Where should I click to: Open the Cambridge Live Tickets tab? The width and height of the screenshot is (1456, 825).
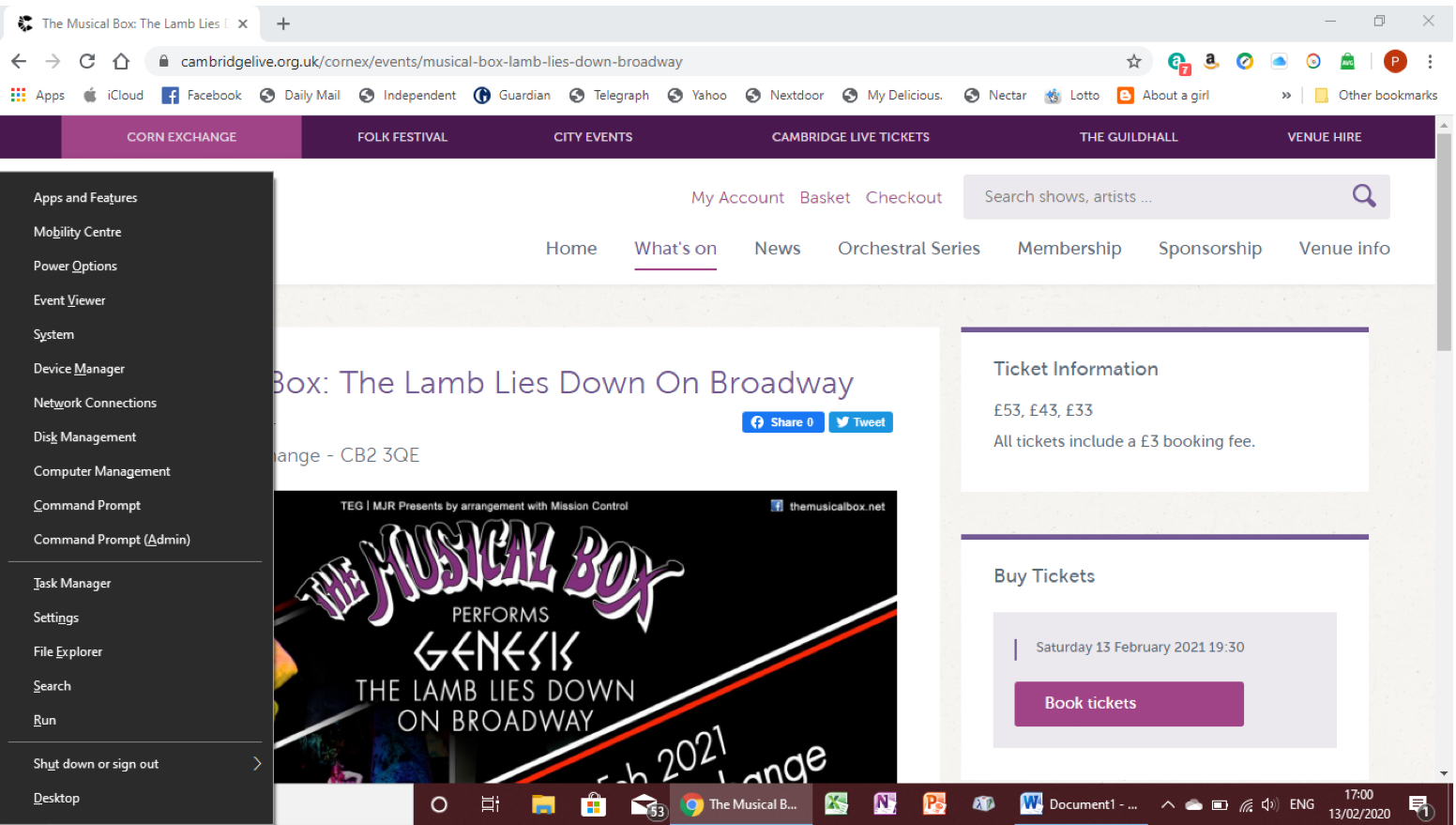coord(850,137)
